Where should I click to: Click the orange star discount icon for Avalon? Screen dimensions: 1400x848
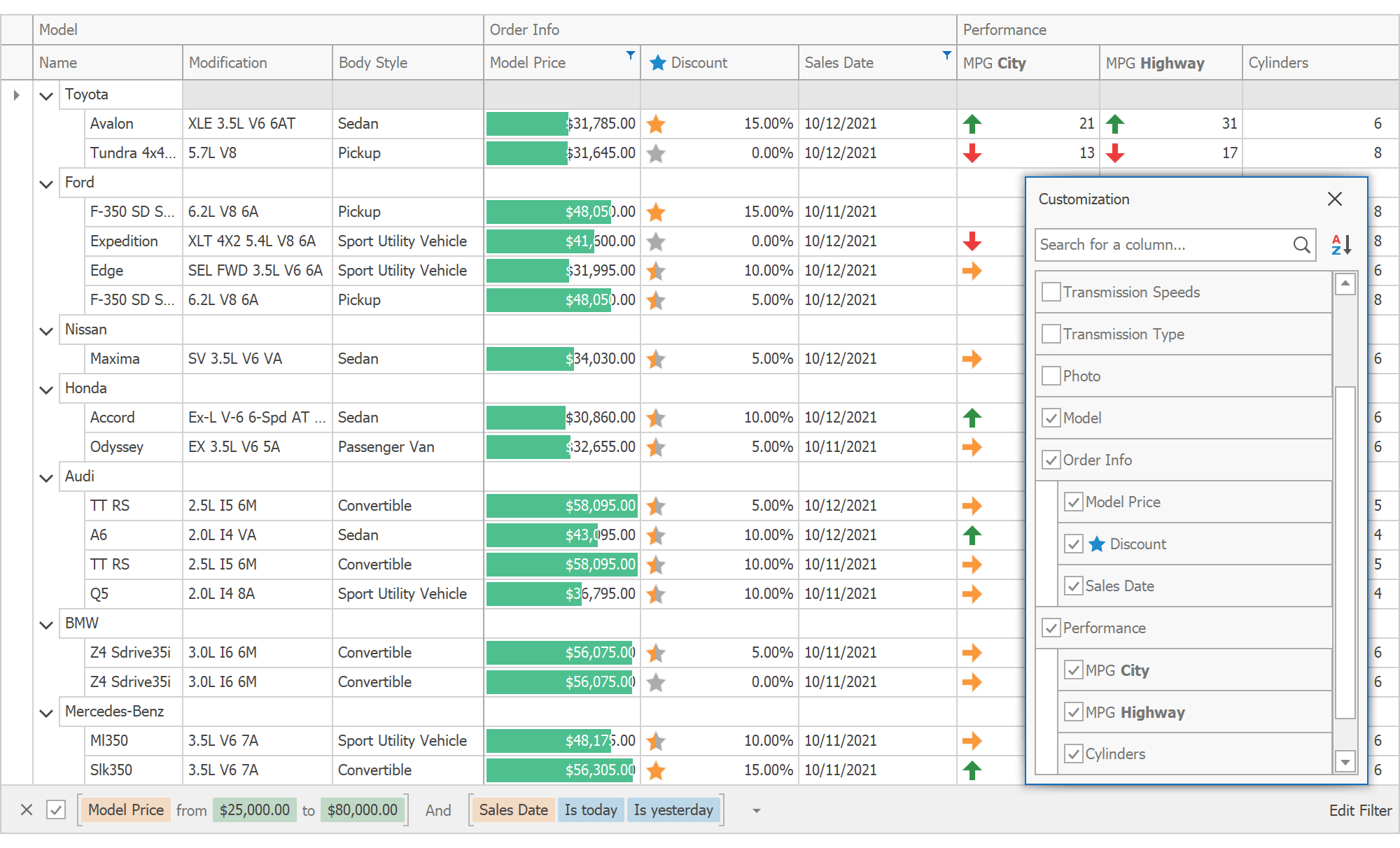tap(656, 124)
